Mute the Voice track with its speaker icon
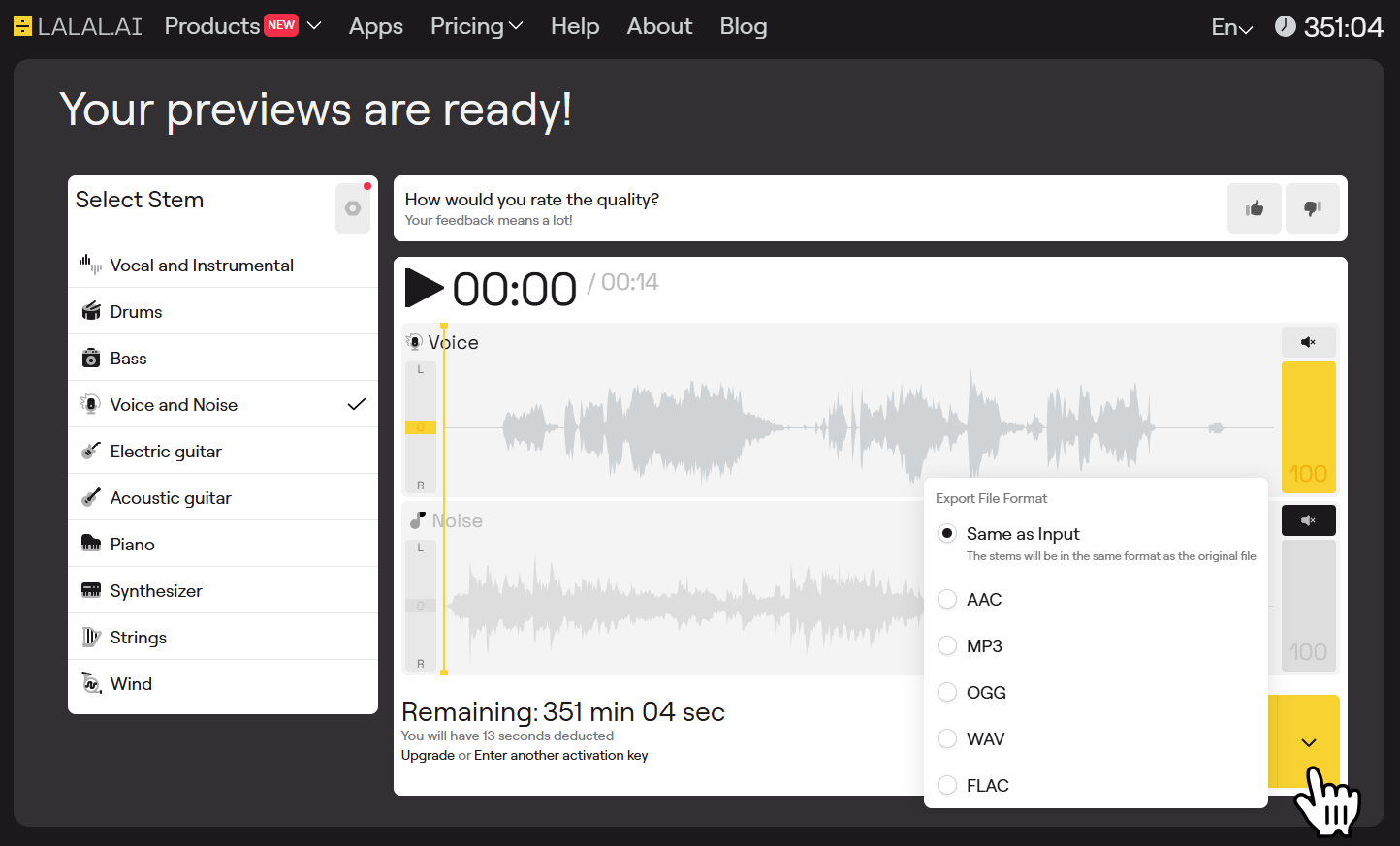1400x846 pixels. (x=1308, y=342)
